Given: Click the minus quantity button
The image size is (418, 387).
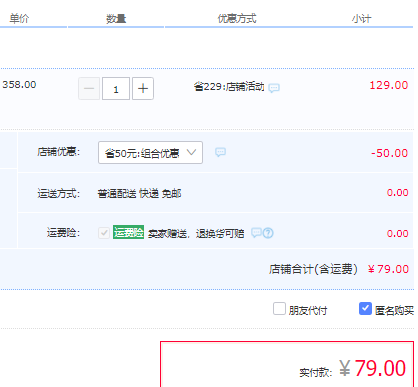Looking at the screenshot, I should [x=89, y=89].
